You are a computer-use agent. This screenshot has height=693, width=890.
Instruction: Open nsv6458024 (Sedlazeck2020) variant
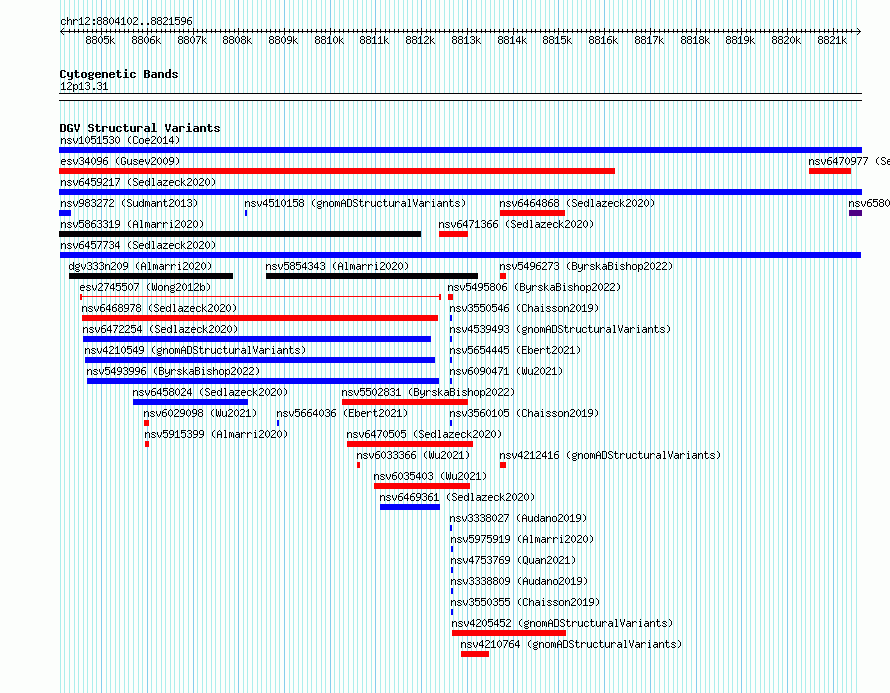coord(211,392)
